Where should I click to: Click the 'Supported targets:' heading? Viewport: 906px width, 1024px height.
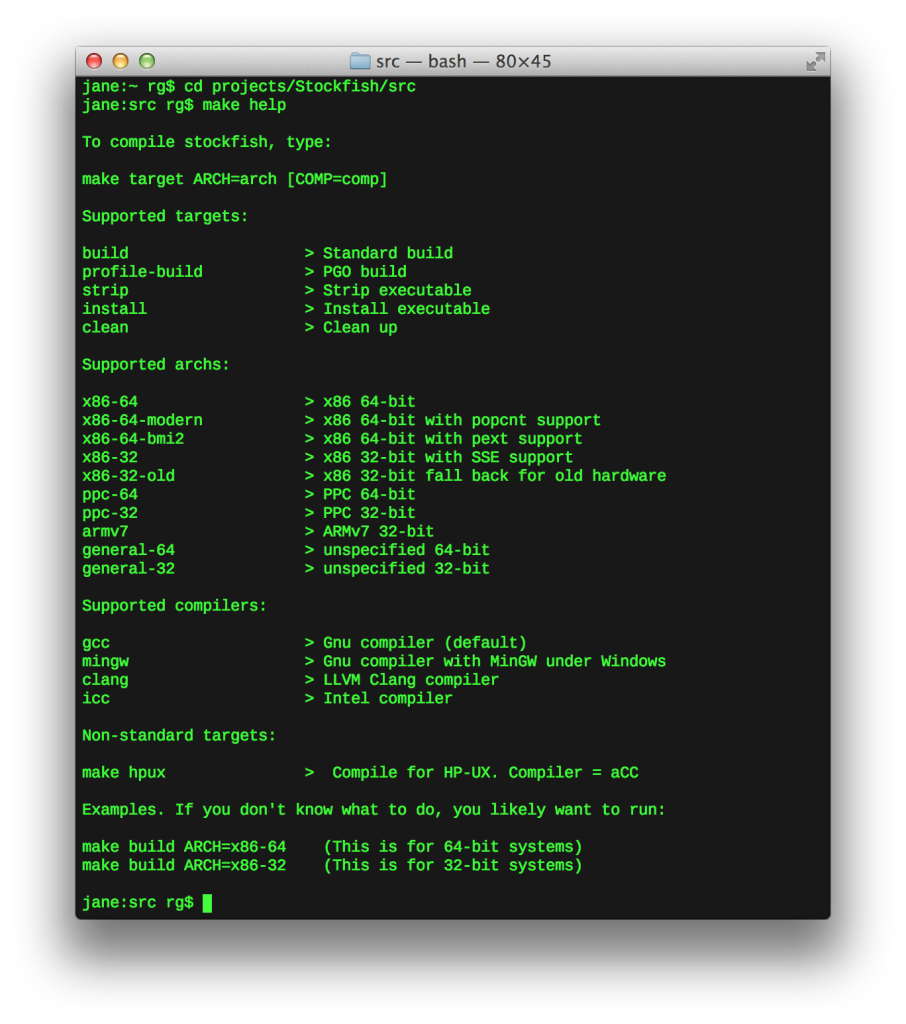tap(165, 216)
